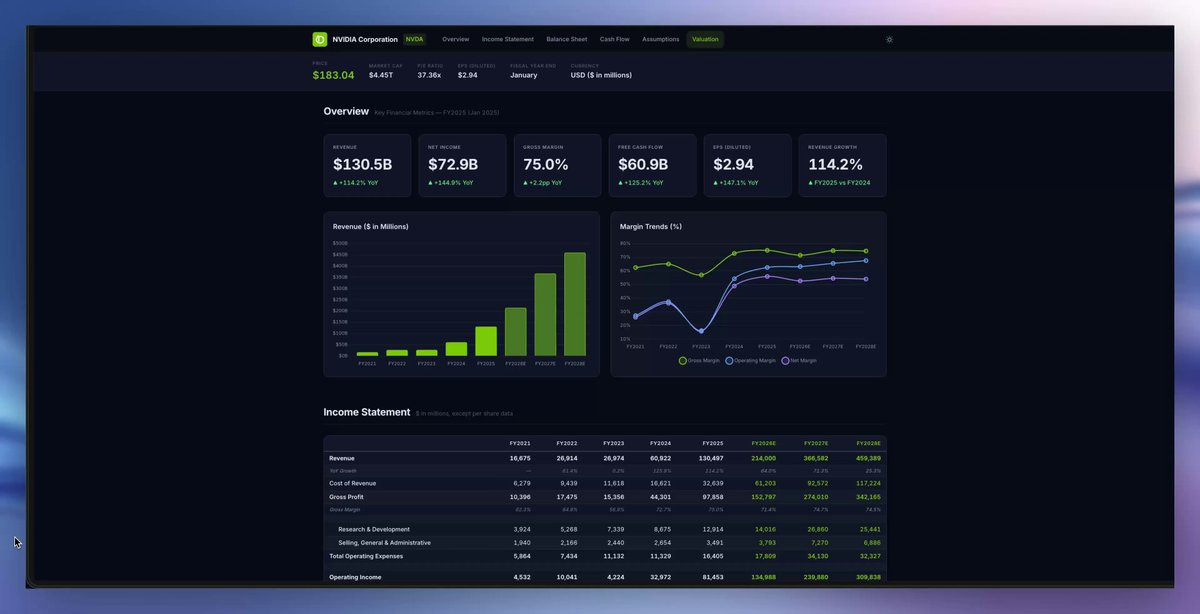The height and width of the screenshot is (614, 1200).
Task: Click the USD ($ in millions) currency value
Action: click(x=601, y=75)
